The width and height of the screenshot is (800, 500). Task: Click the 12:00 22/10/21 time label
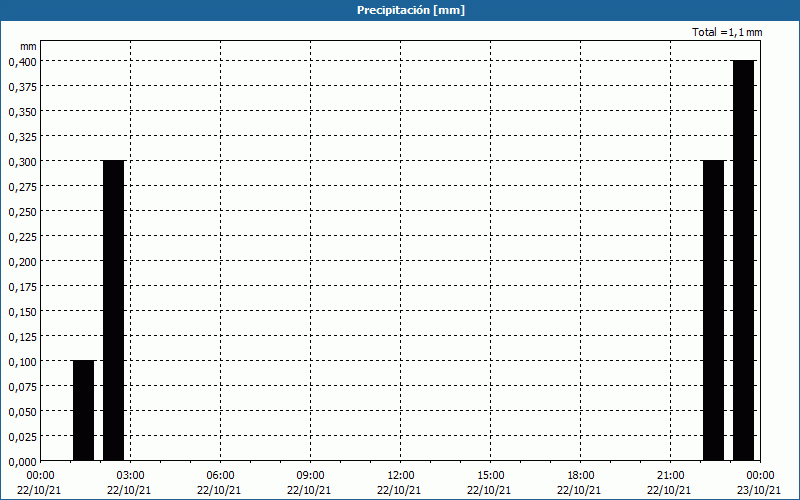pyautogui.click(x=399, y=483)
